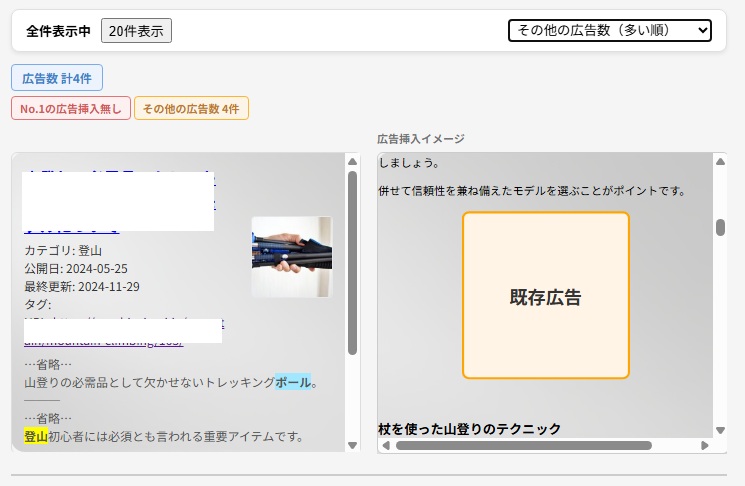Click the article panel vertical scrollbar thumb
The image size is (745, 486).
(x=352, y=263)
